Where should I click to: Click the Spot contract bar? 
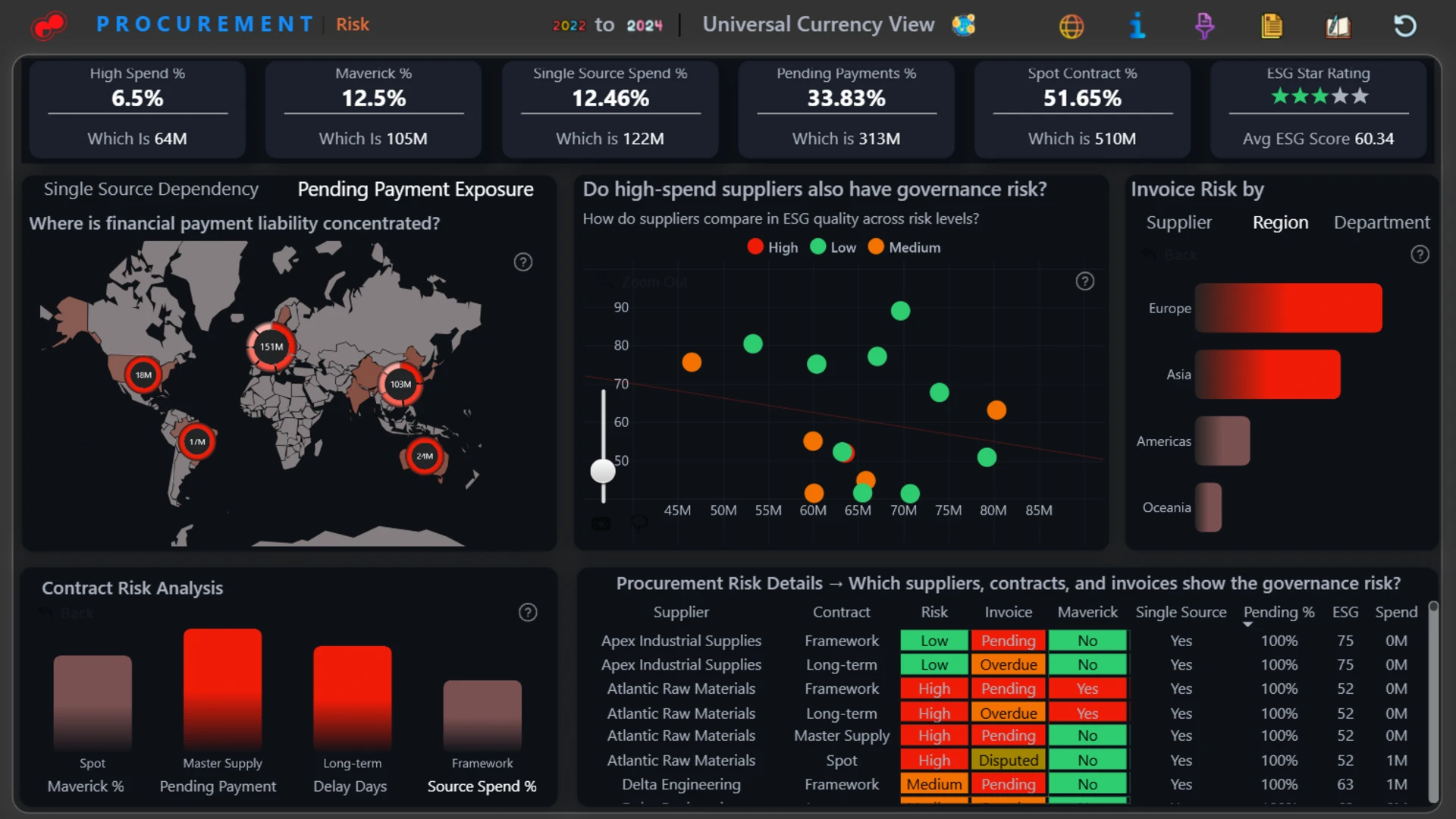pyautogui.click(x=93, y=703)
